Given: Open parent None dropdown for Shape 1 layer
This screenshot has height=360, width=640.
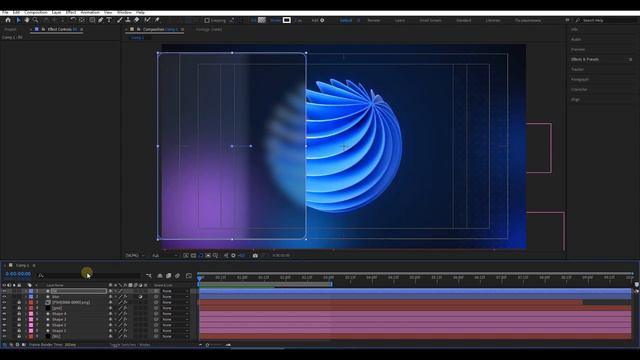Looking at the screenshot, I should click(x=176, y=331).
